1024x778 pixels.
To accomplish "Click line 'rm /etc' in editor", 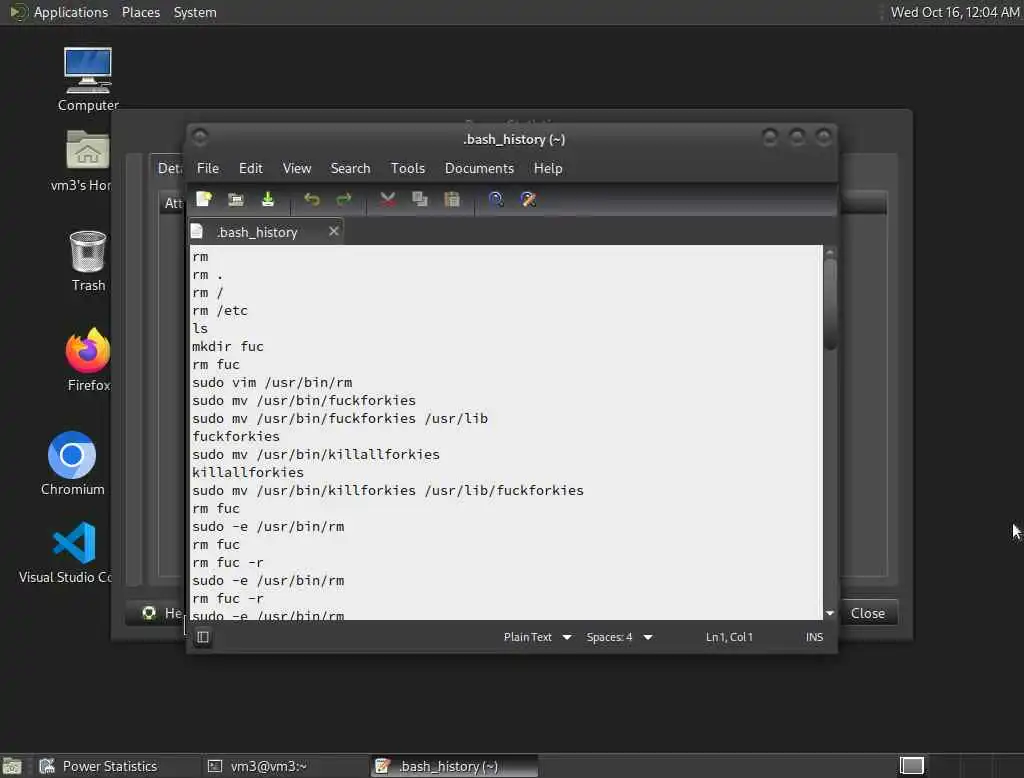I will (220, 310).
